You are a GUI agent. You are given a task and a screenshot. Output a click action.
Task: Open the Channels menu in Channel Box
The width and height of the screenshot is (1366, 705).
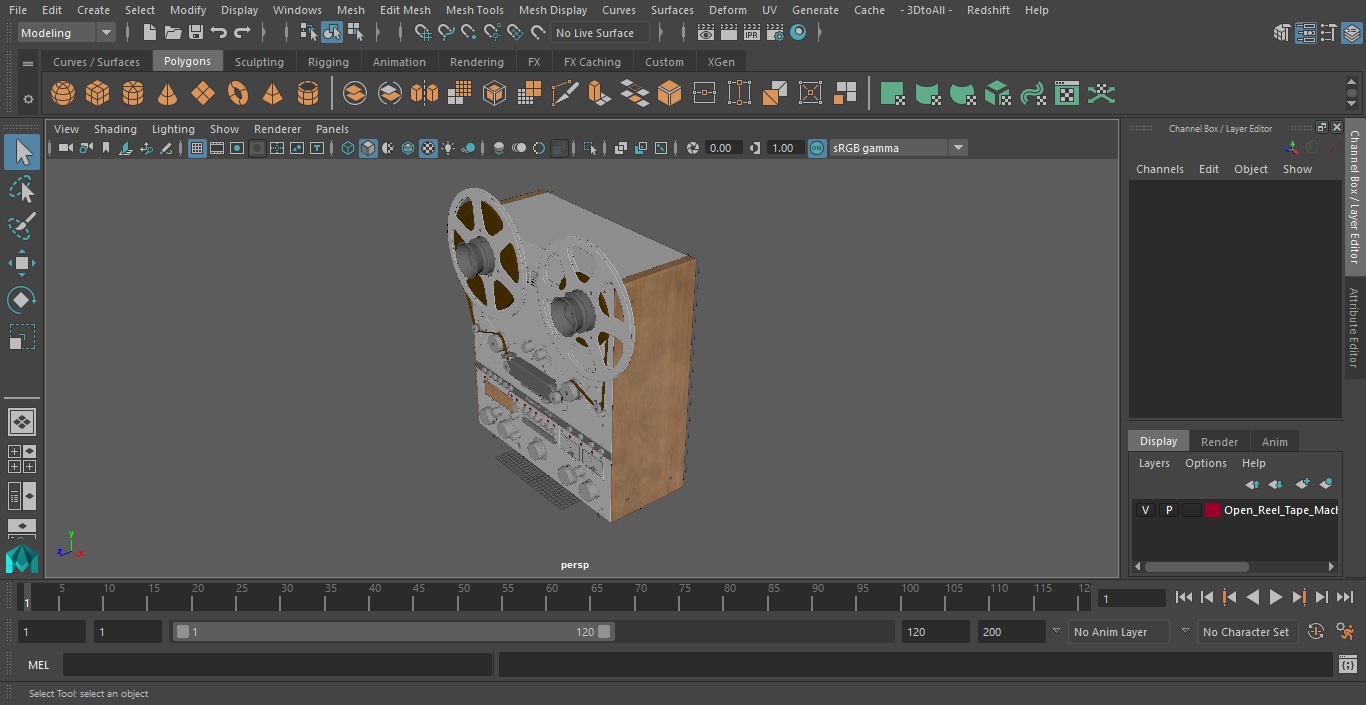1159,169
